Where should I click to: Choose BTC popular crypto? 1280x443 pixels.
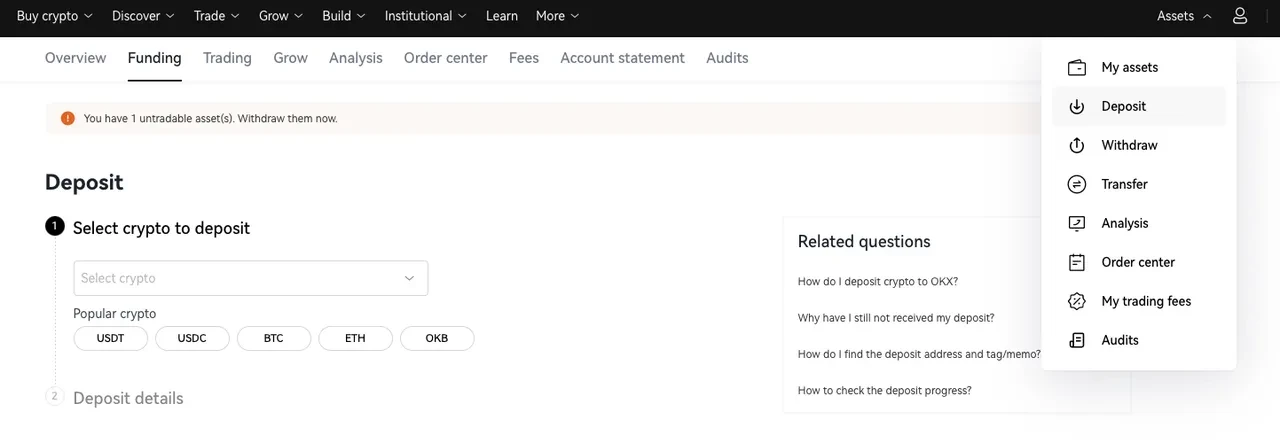(x=274, y=338)
